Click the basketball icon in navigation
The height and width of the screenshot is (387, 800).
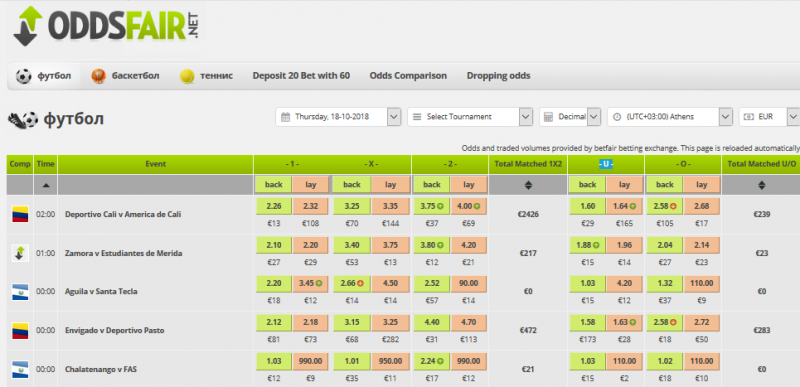pyautogui.click(x=98, y=76)
